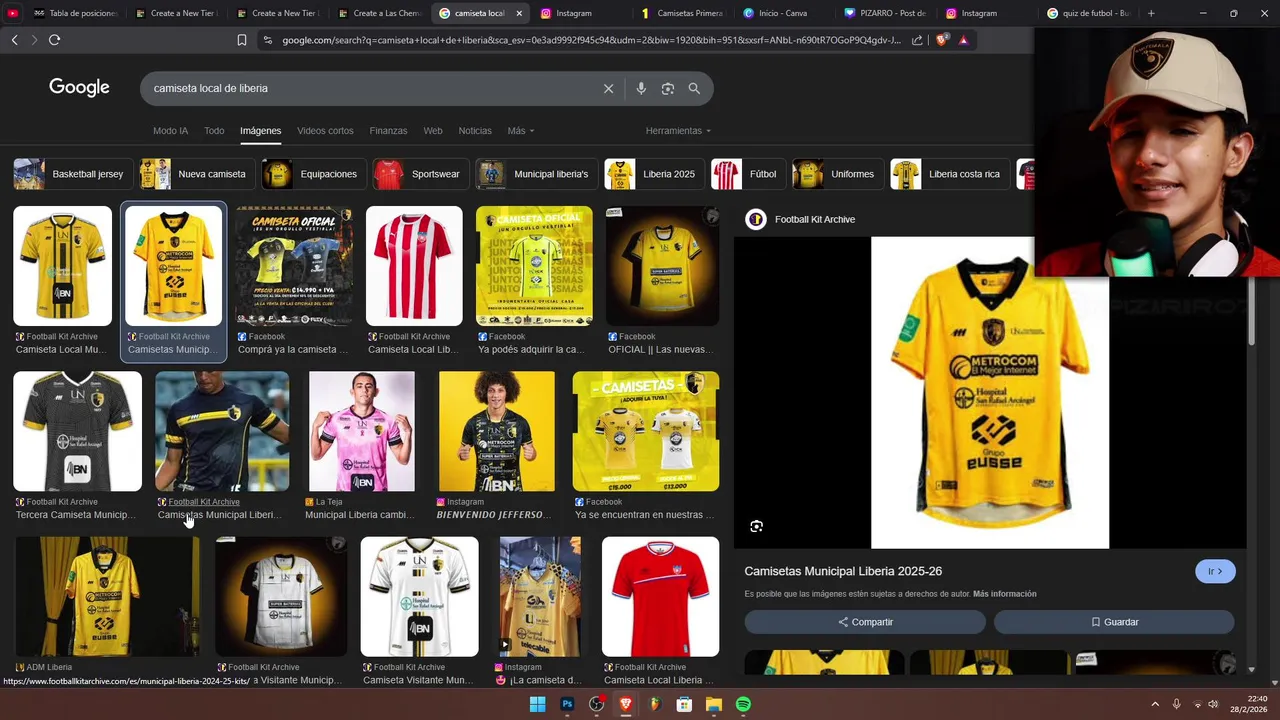Open new browser tab with plus icon
This screenshot has height=720, width=1280.
(1151, 13)
